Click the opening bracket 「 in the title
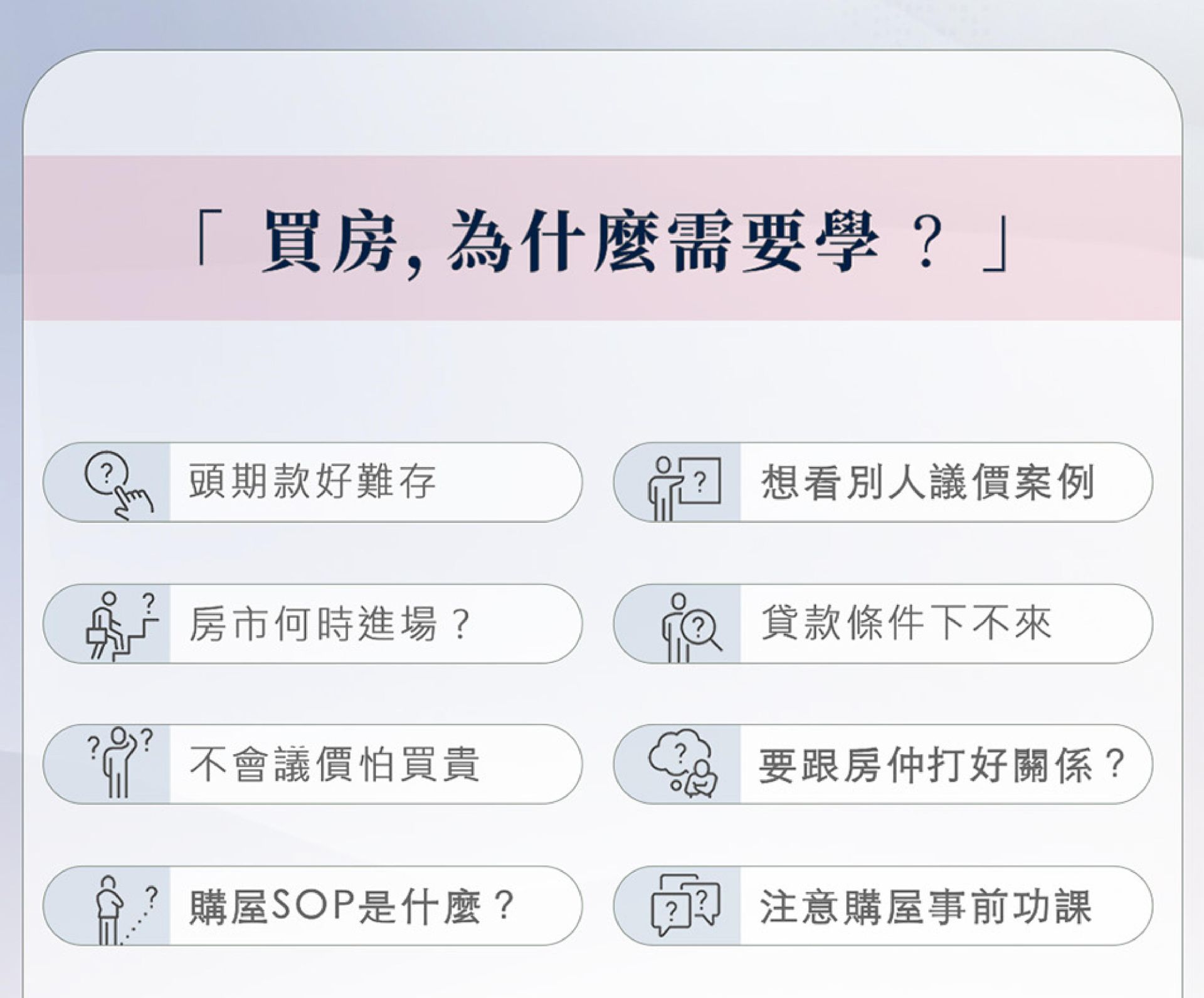Screen dimensions: 1204x998 click(207, 238)
